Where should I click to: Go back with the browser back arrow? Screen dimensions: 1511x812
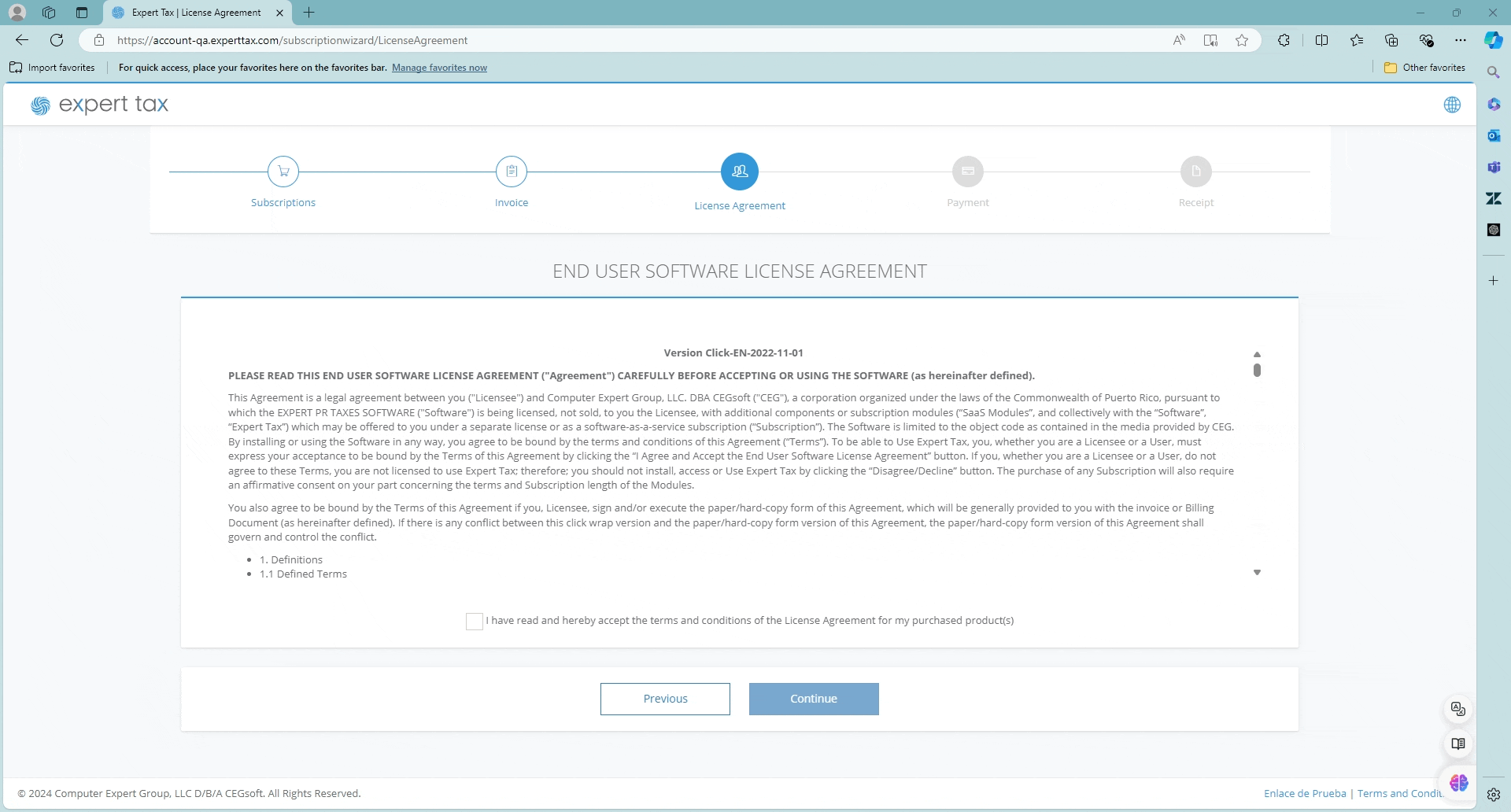pyautogui.click(x=22, y=40)
